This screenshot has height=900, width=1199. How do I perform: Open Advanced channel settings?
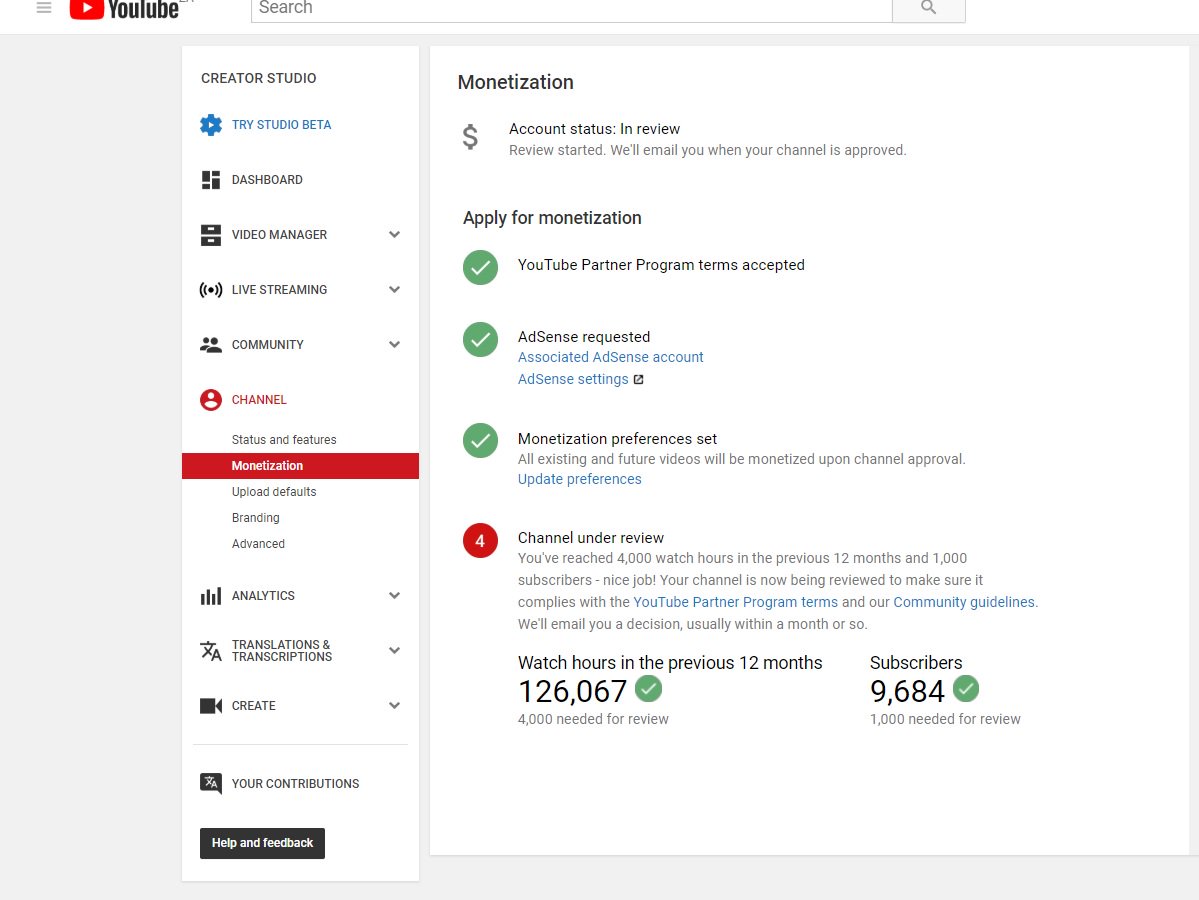tap(258, 544)
